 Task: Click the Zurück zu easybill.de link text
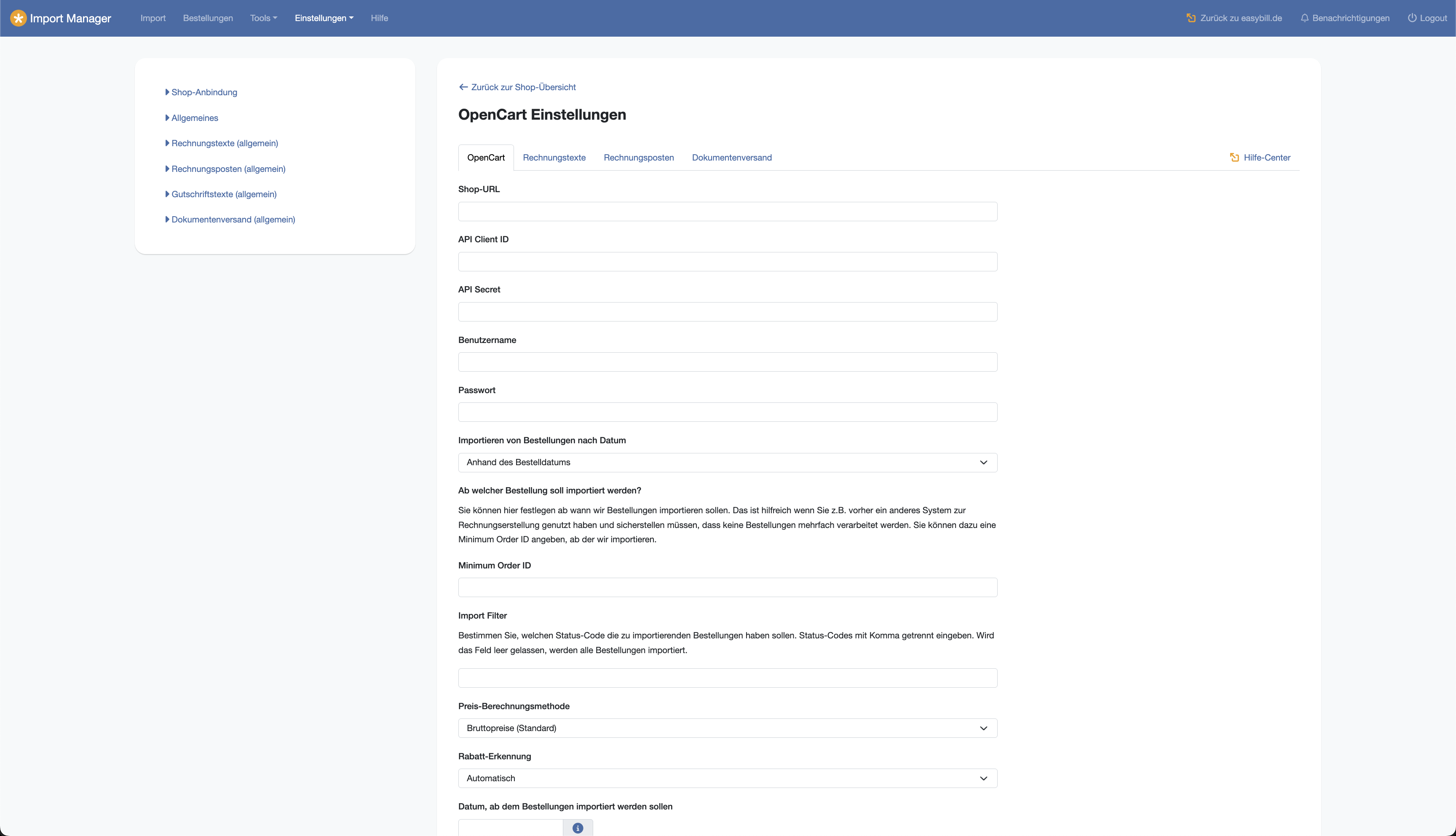click(1241, 19)
